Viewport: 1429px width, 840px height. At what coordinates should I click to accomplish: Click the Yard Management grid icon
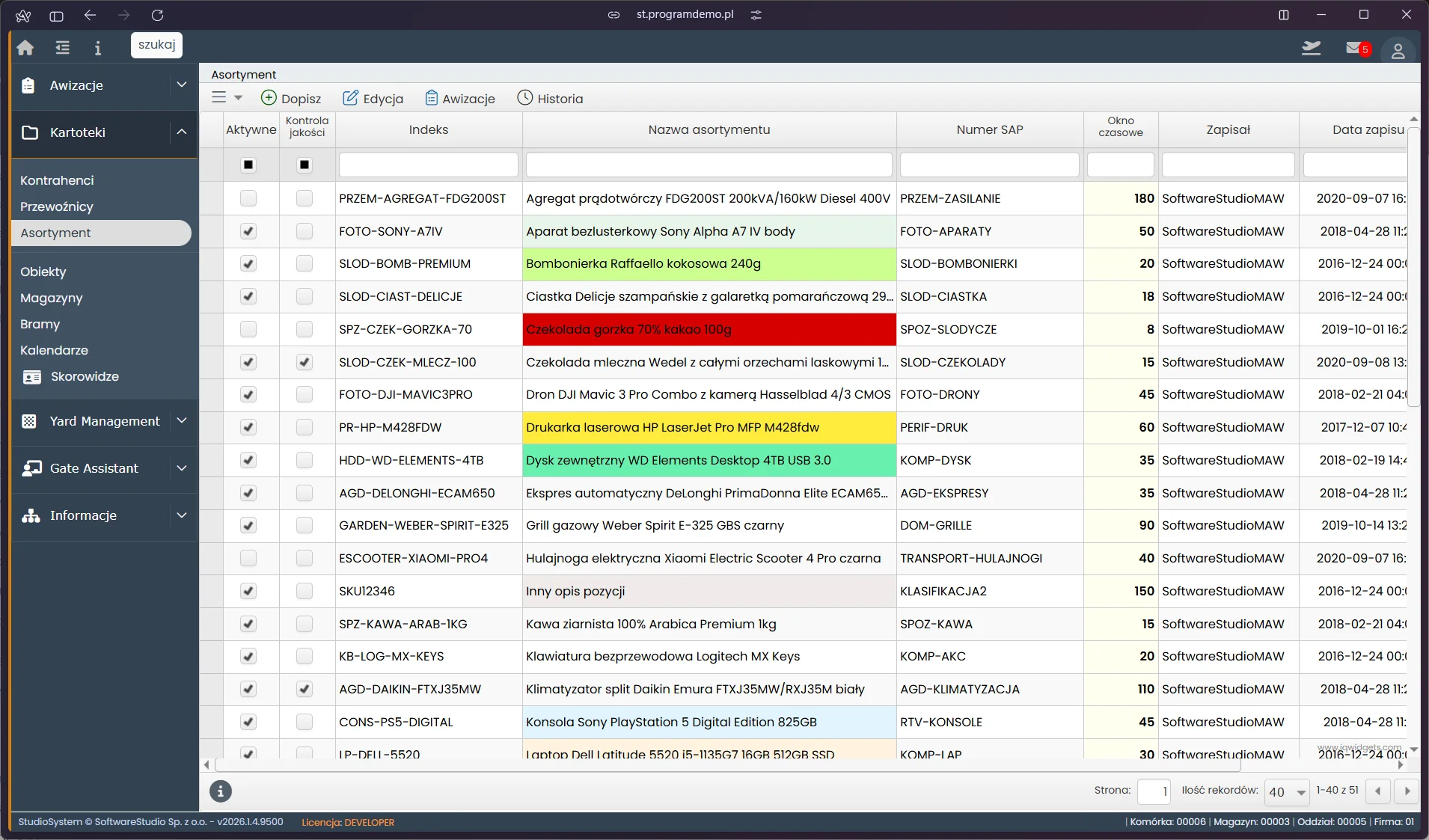coord(29,421)
